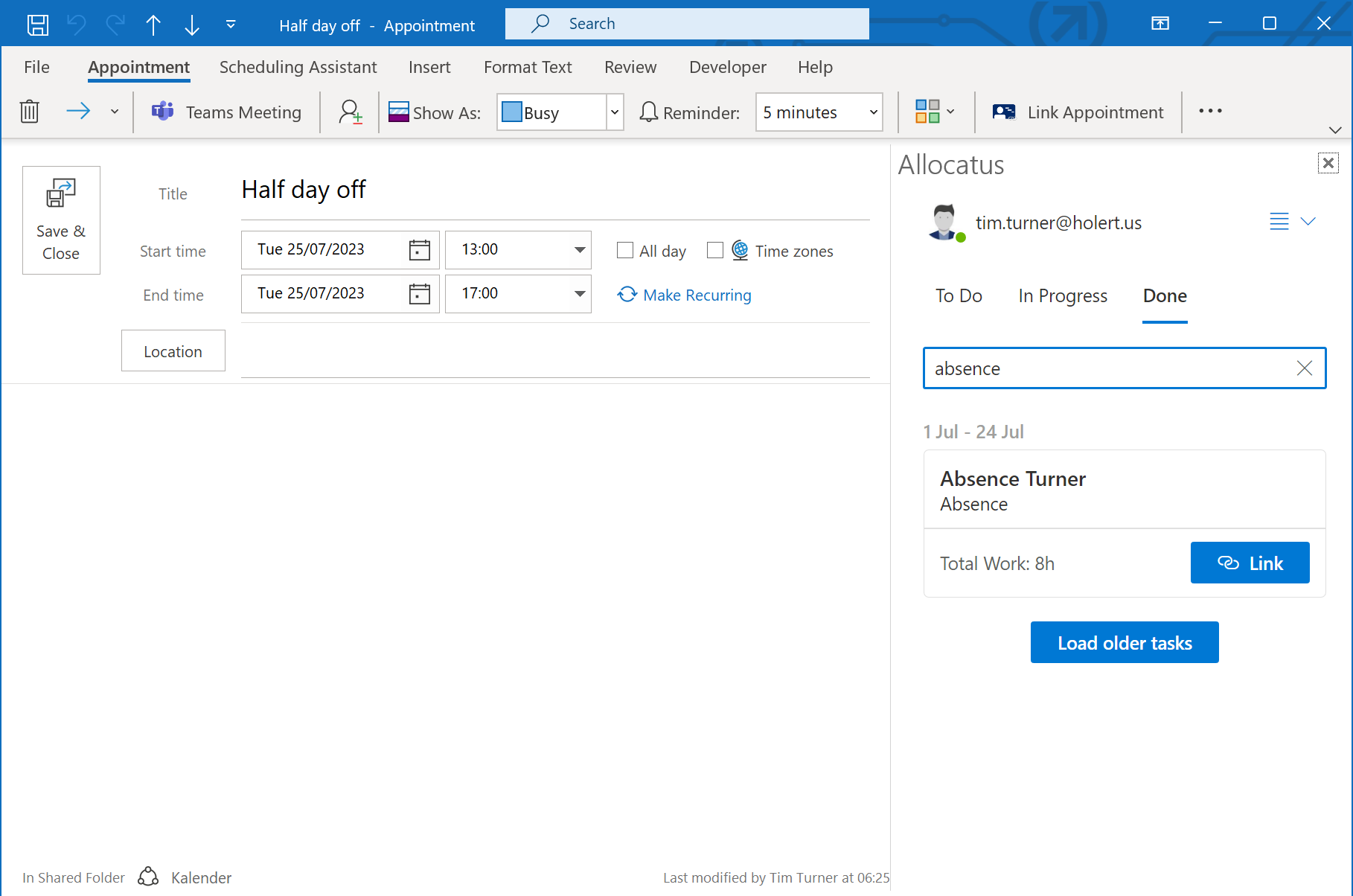1353x896 pixels.
Task: Collapse the ribbon with chevron
Action: pyautogui.click(x=1335, y=129)
